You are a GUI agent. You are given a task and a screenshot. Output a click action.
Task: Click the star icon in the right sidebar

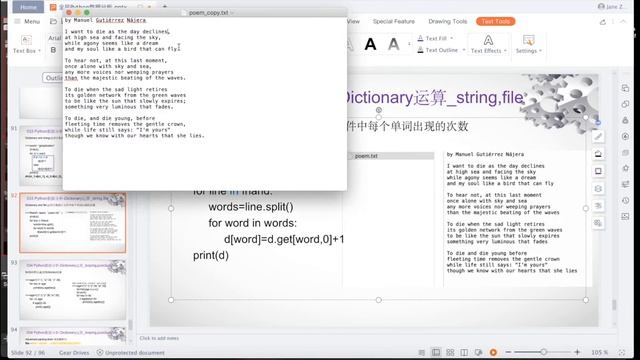[625, 168]
